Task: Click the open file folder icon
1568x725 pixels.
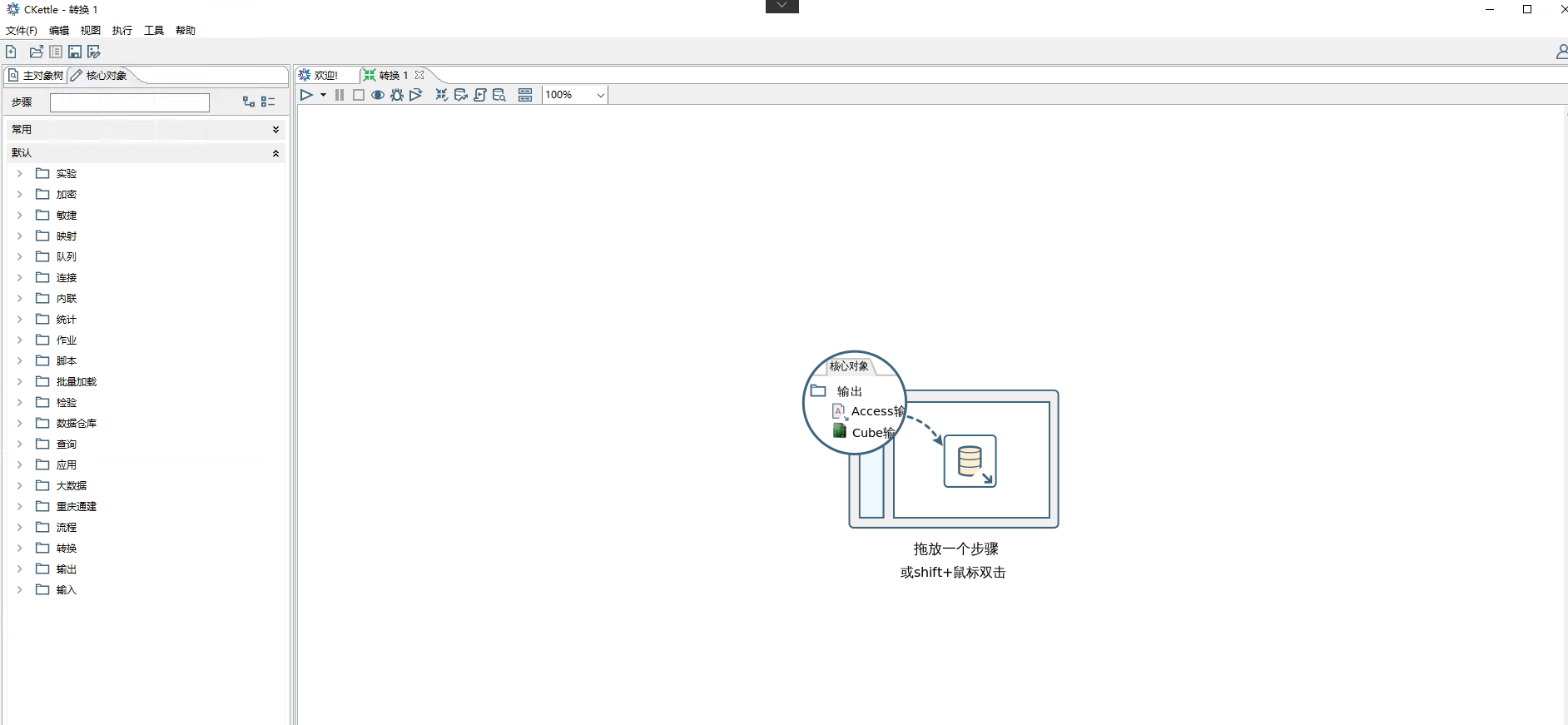Action: tap(36, 52)
